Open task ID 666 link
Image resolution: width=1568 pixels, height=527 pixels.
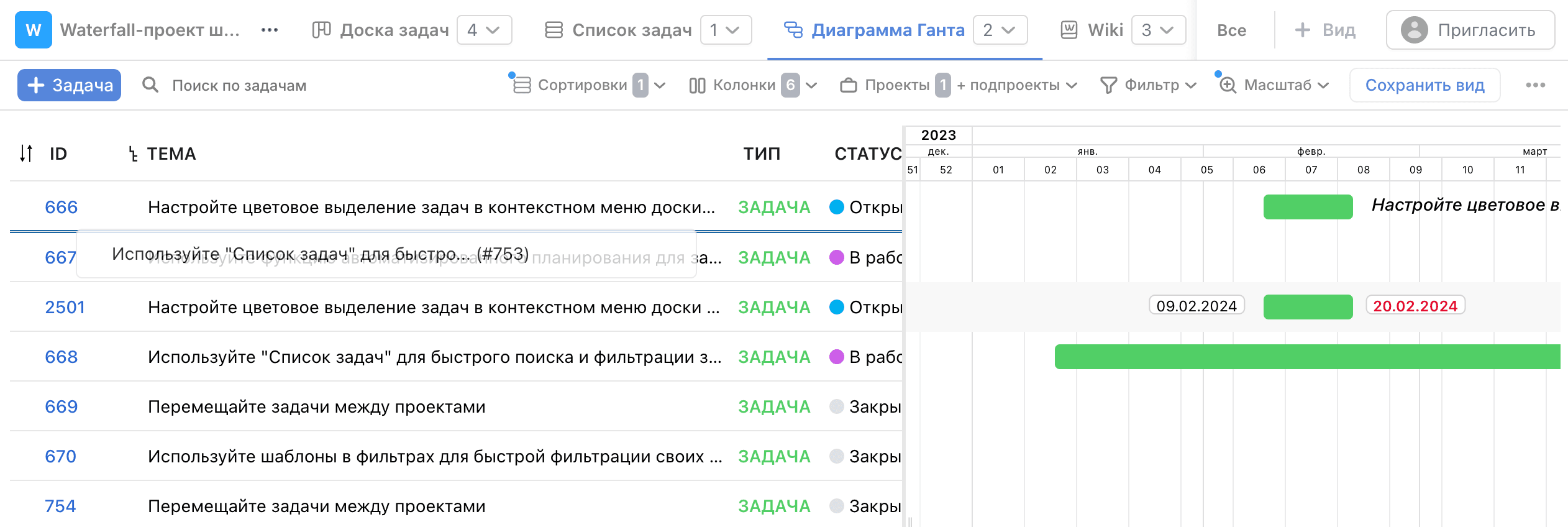61,207
